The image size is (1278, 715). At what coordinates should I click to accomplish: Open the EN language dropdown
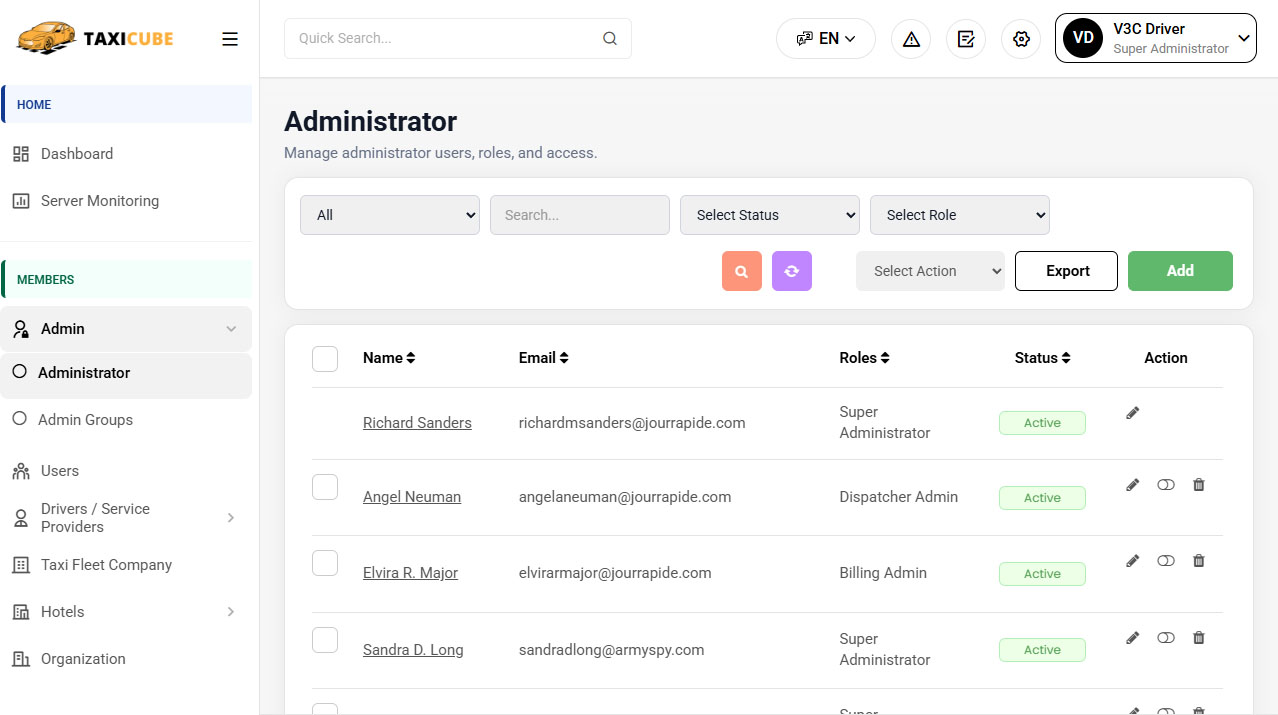[826, 39]
